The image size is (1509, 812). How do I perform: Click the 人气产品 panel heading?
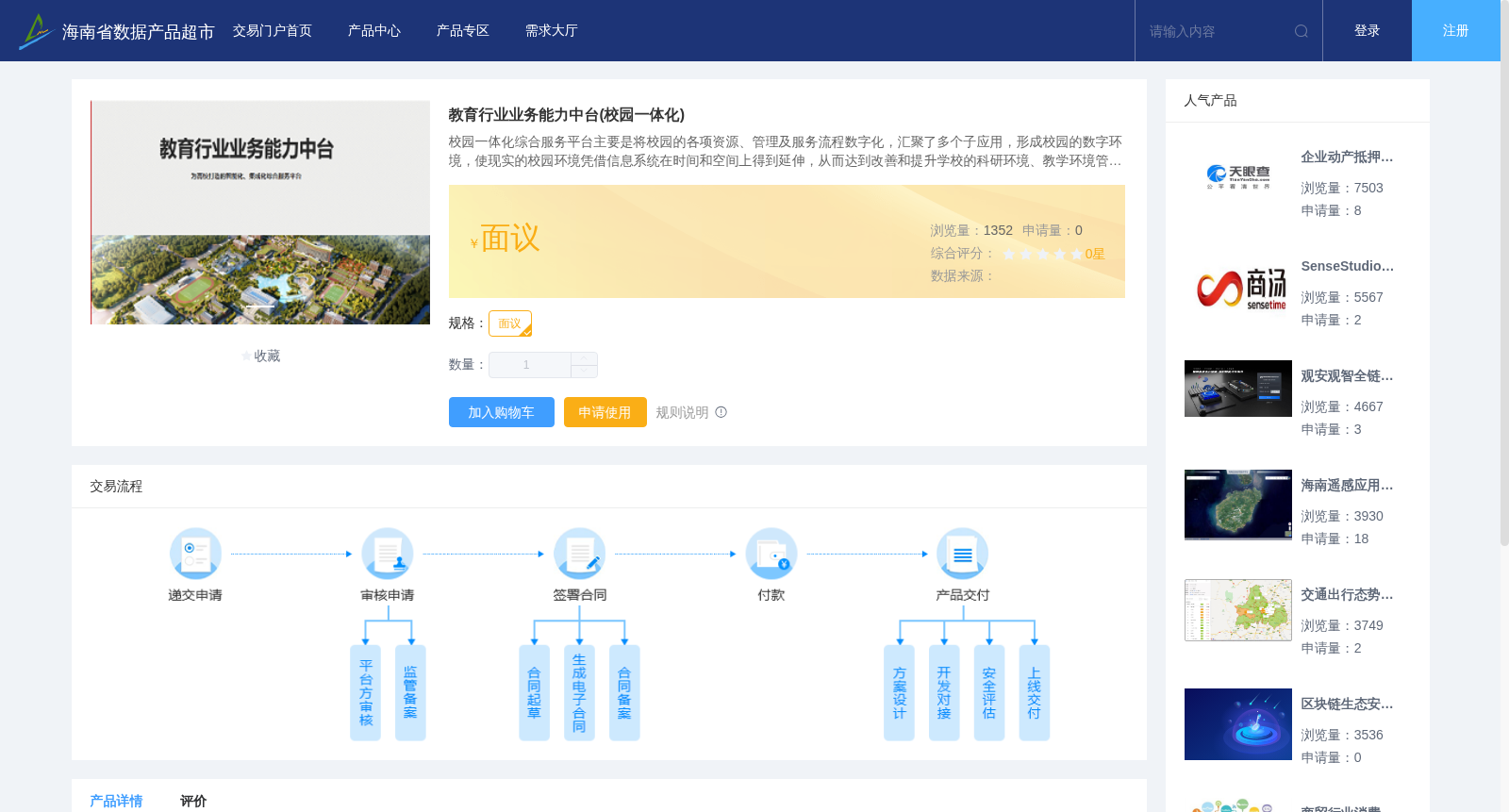[1210, 101]
